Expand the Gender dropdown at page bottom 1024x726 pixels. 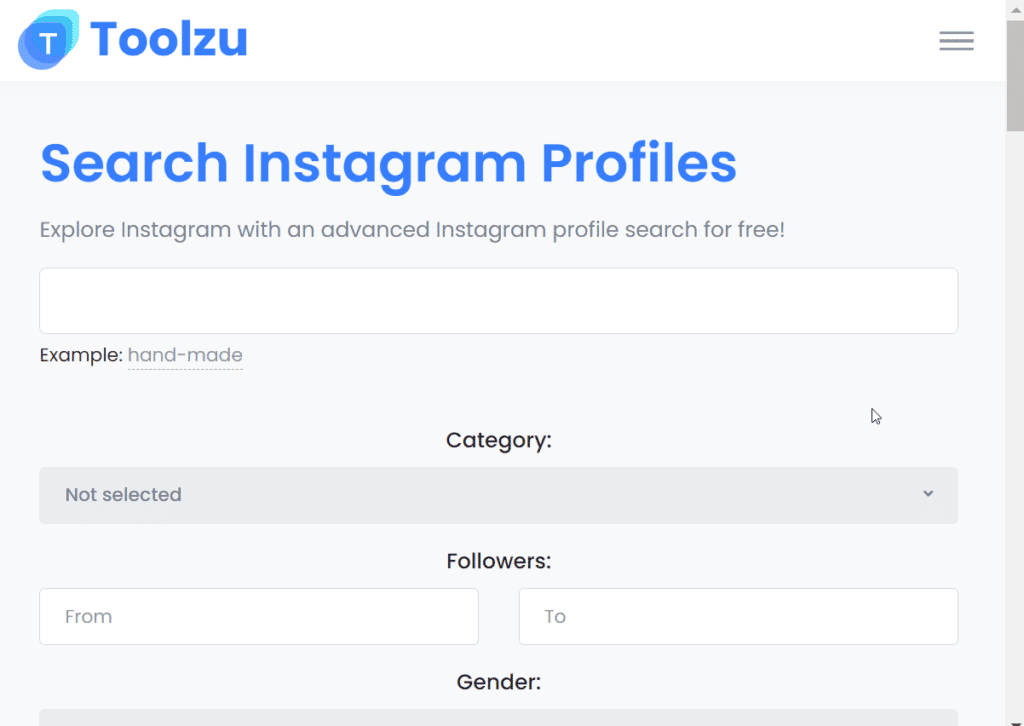pyautogui.click(x=498, y=717)
